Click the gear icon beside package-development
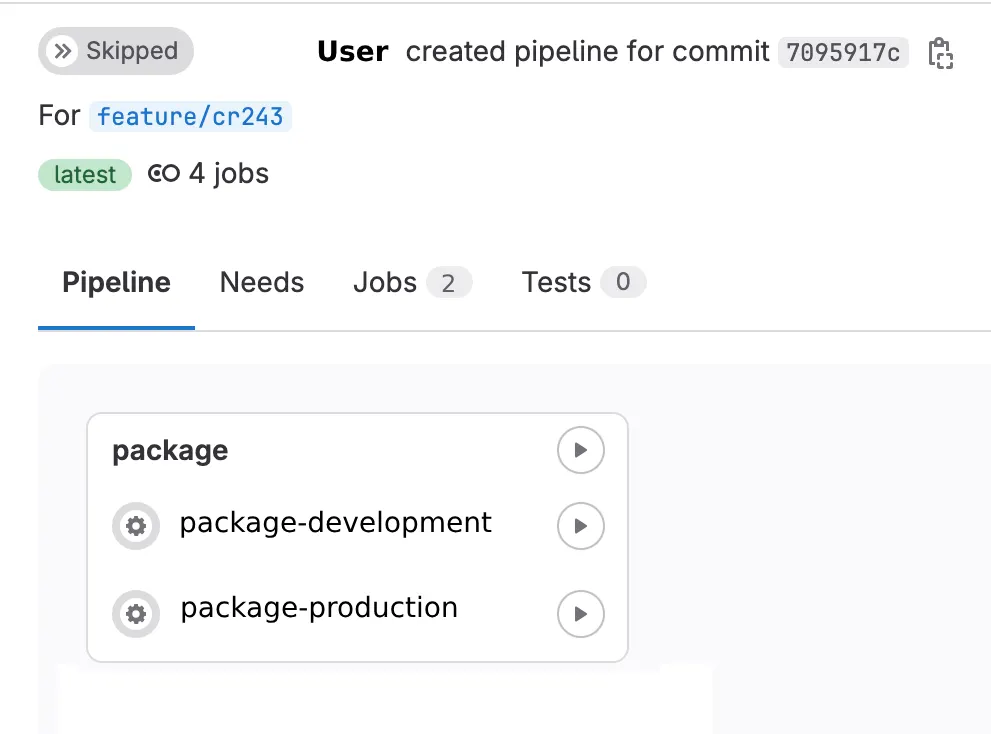 pyautogui.click(x=136, y=525)
